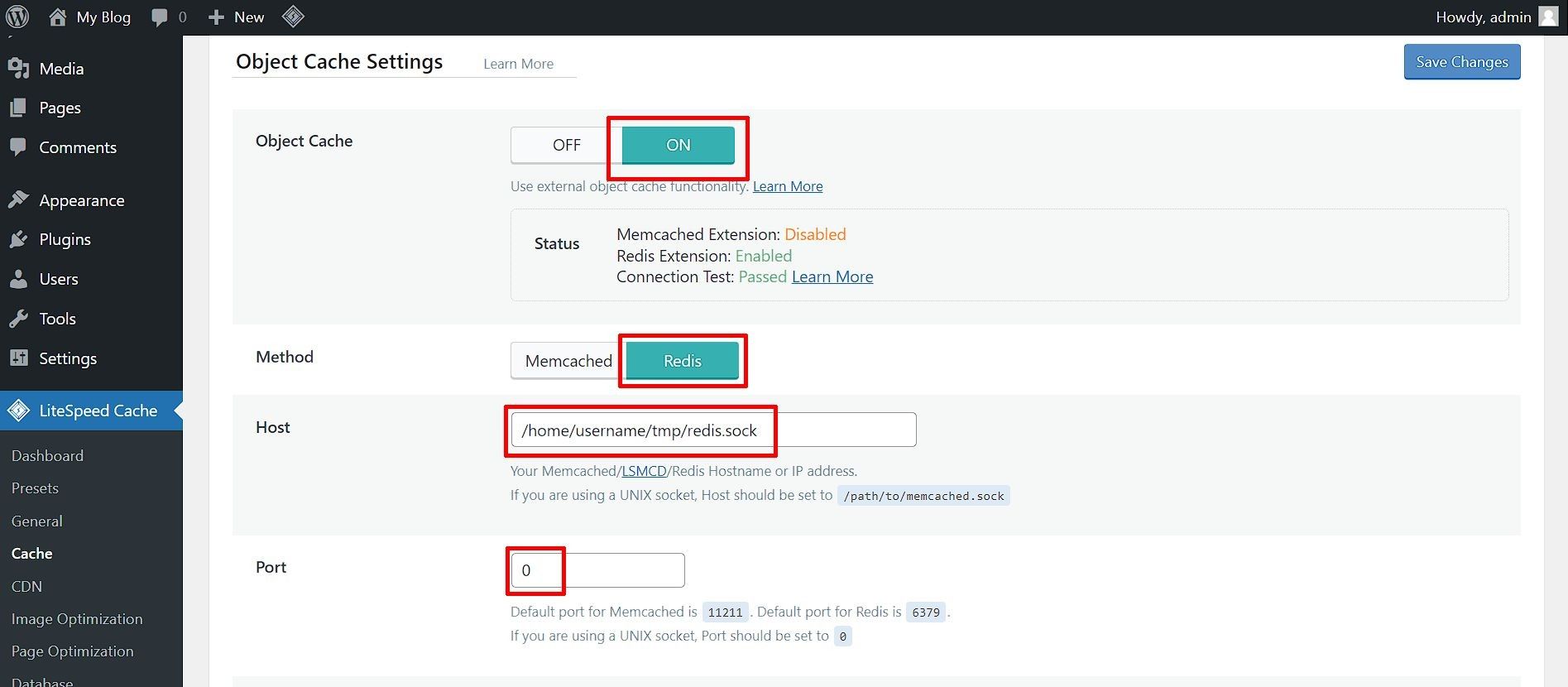Open Media from the sidebar icon
Viewport: 1568px width, 687px height.
tap(18, 69)
